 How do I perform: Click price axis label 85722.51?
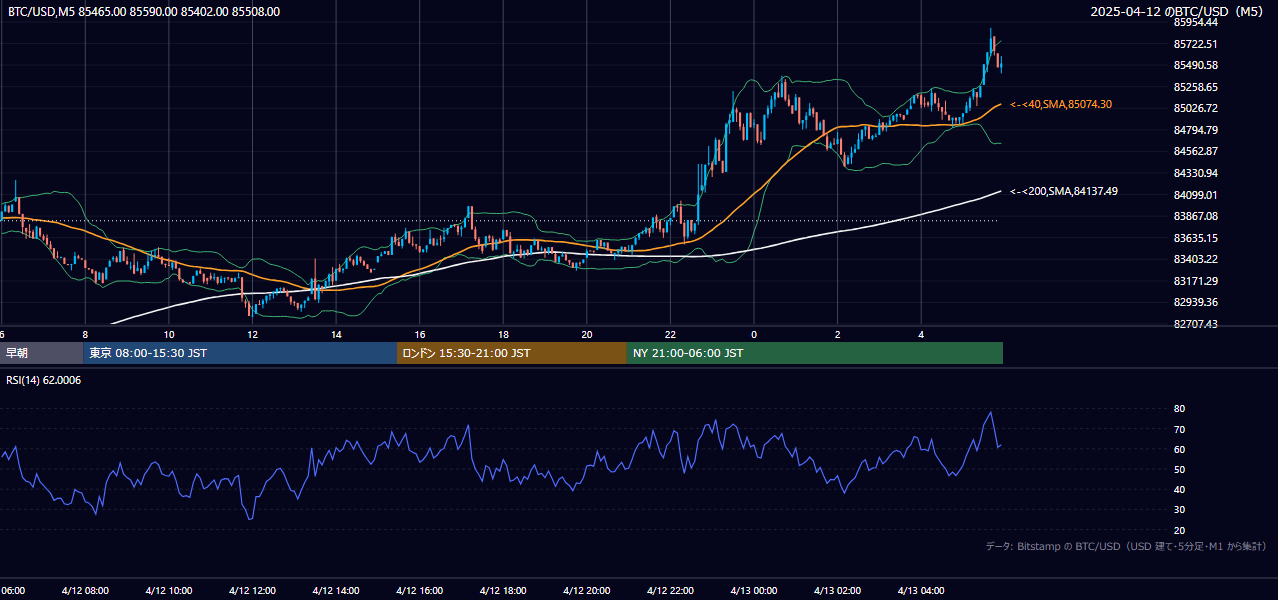coord(1195,44)
